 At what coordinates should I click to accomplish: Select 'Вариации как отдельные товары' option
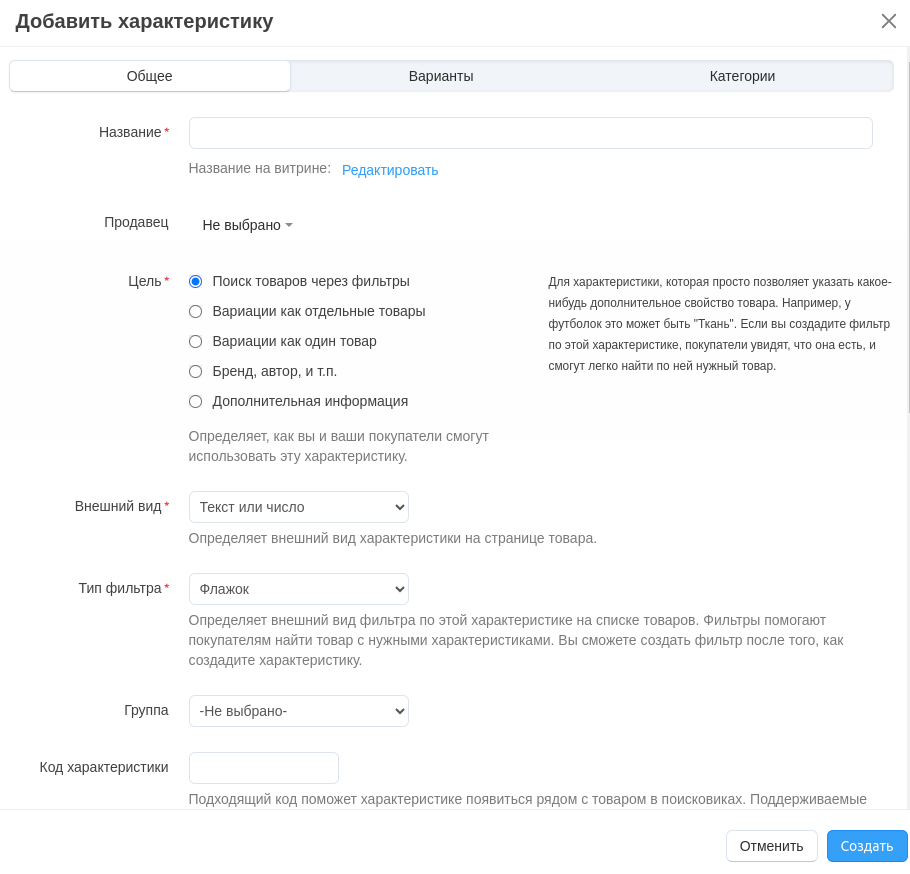pyautogui.click(x=195, y=312)
